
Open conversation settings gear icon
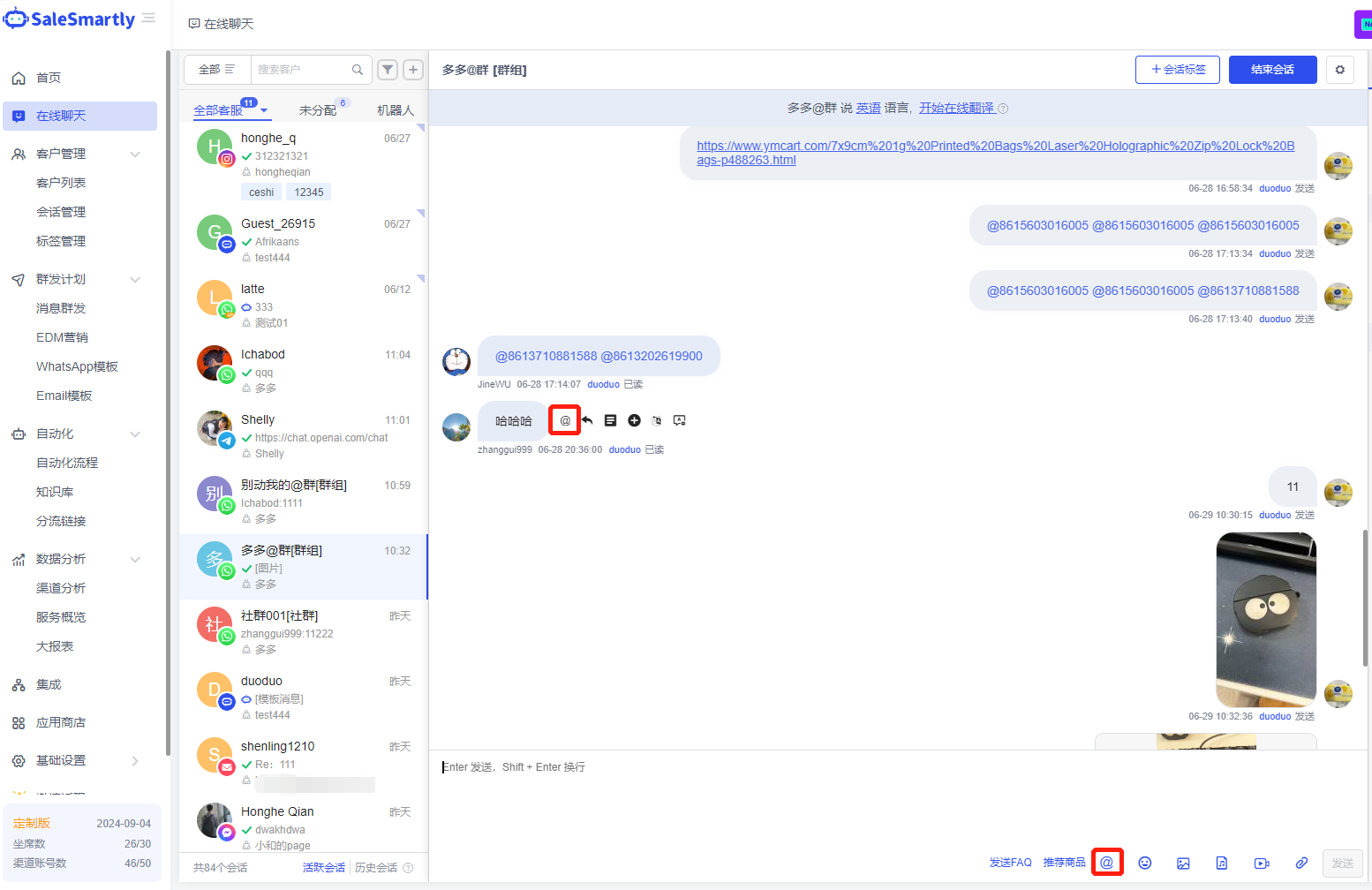[x=1340, y=70]
